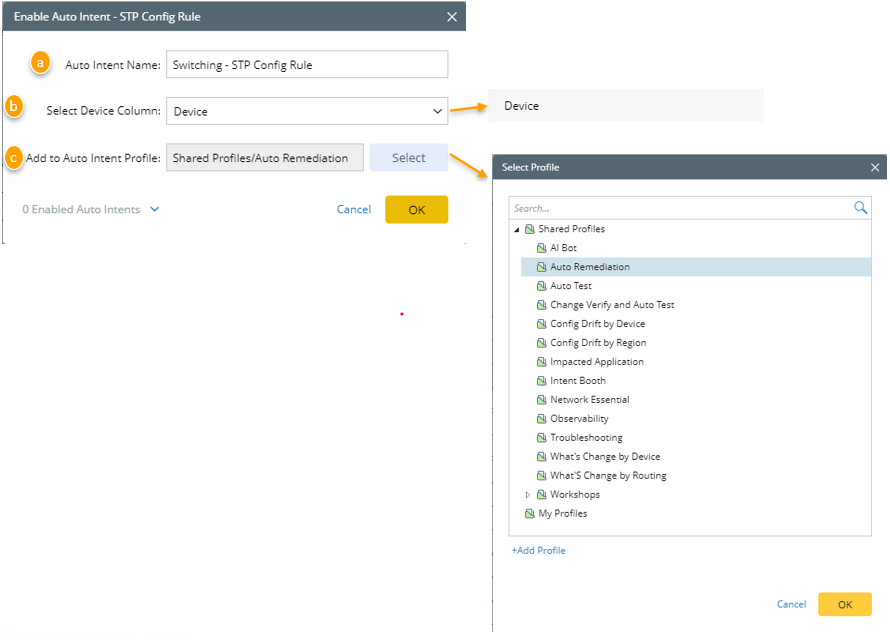Click the search magnifier icon in Select Profile
Screen dimensions: 890x640
click(860, 208)
